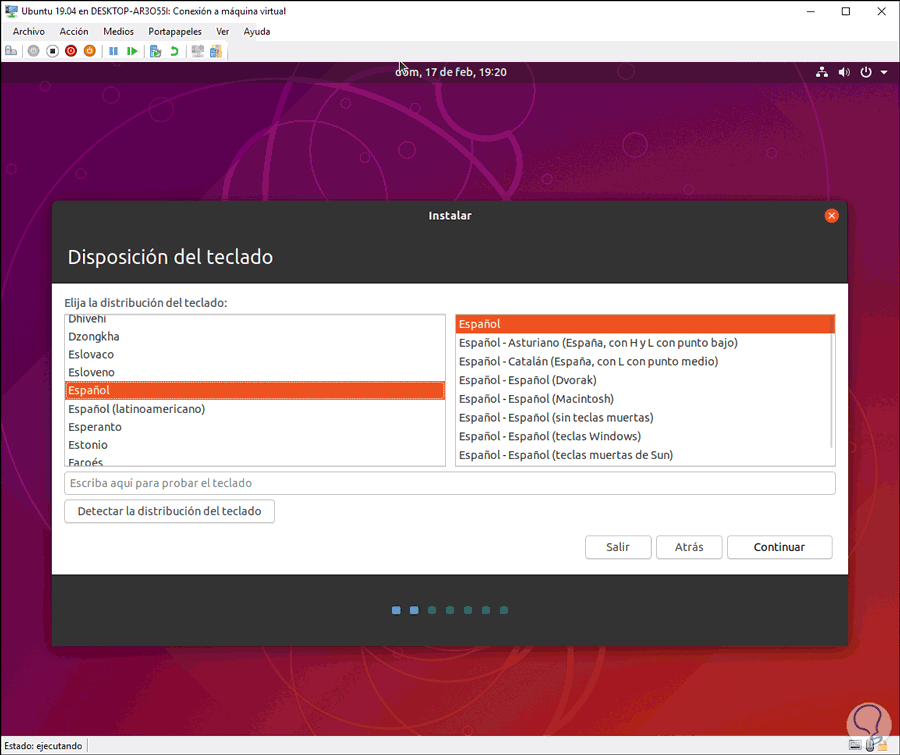This screenshot has width=900, height=755.
Task: Select Español (teclas muertas de Sun) variant
Action: (x=643, y=455)
